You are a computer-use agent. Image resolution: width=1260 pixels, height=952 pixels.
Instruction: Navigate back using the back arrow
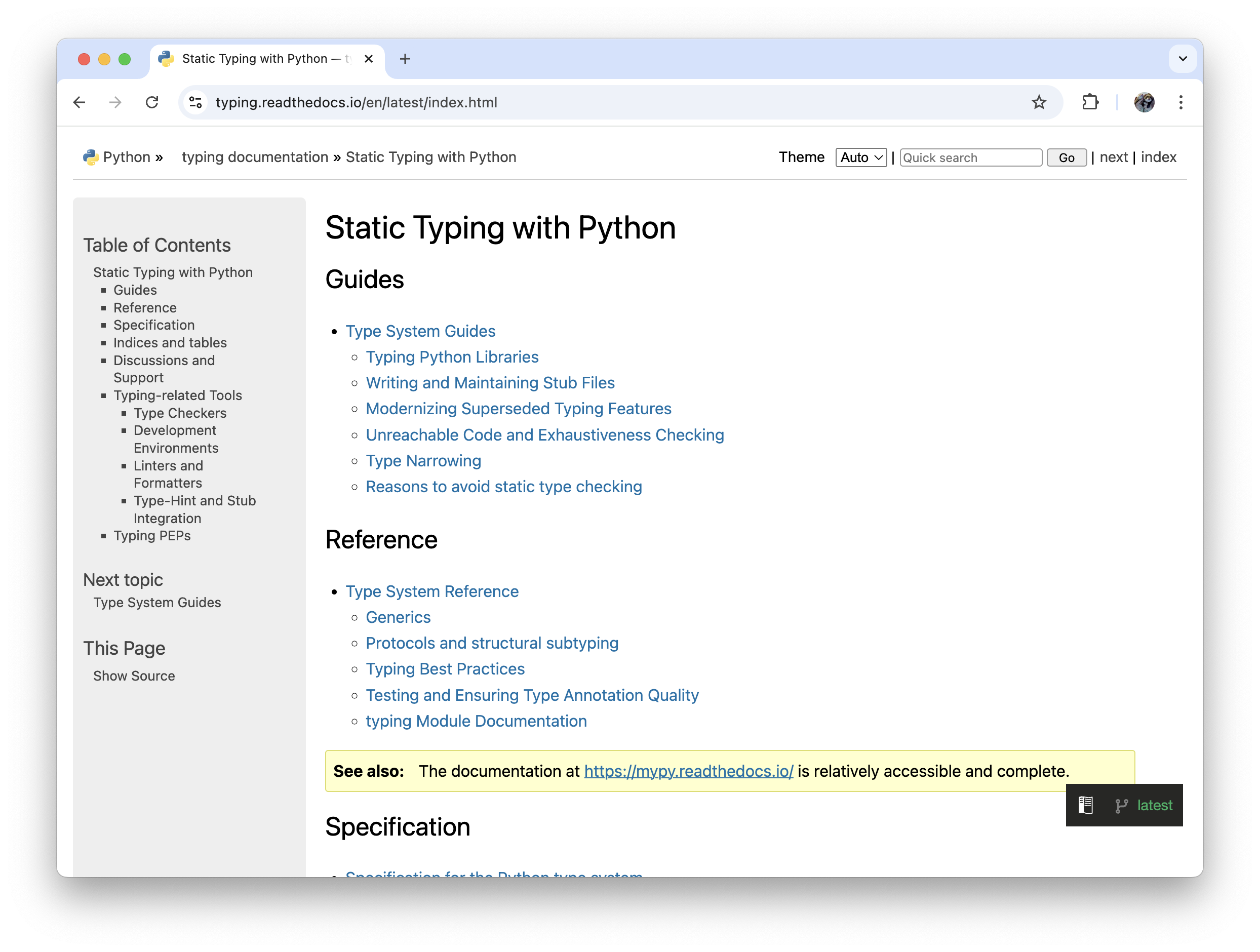80,103
